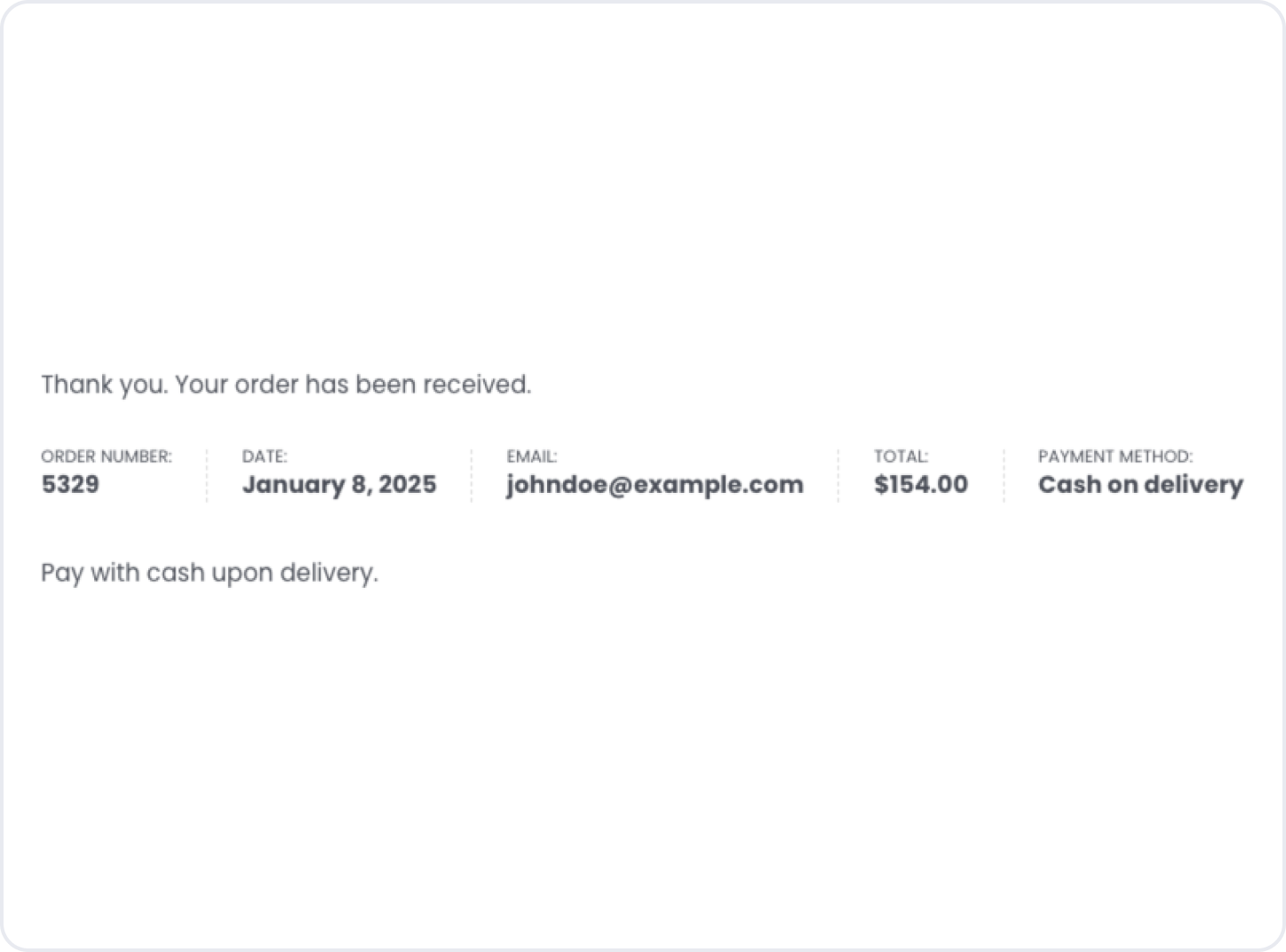Screen dimensions: 1286x952
Task: Click the PAYMENT METHOD label
Action: [x=1115, y=456]
